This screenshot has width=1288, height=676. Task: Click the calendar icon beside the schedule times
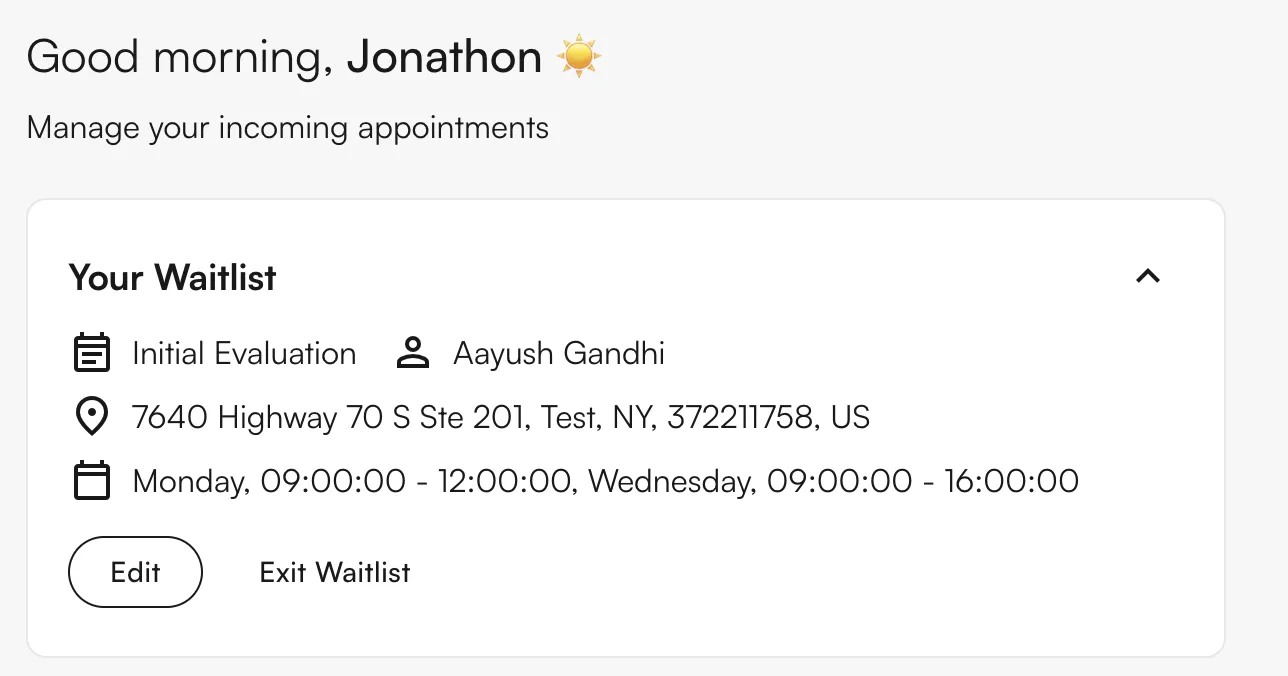91,480
